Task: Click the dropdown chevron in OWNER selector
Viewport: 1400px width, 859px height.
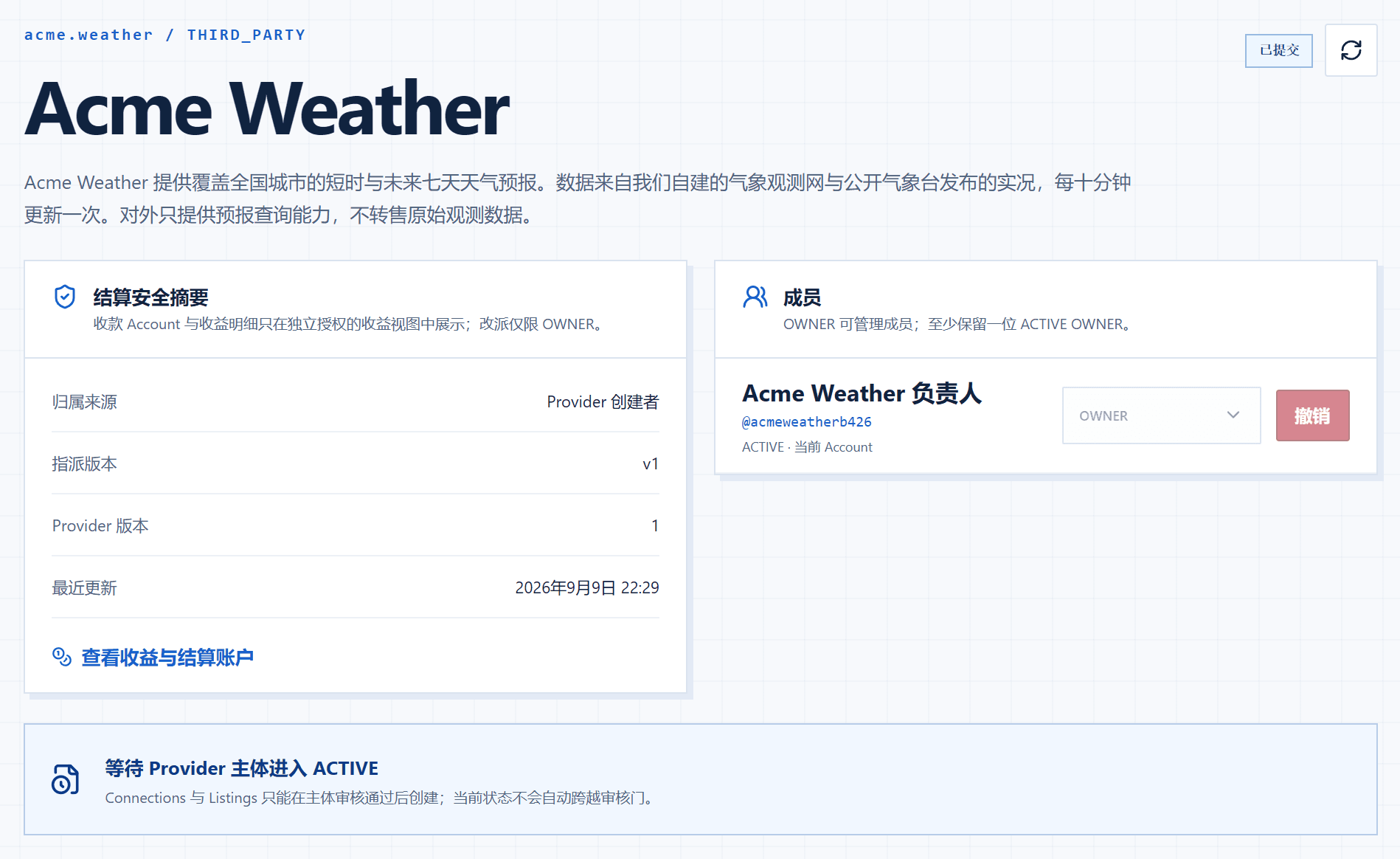Action: [1233, 415]
